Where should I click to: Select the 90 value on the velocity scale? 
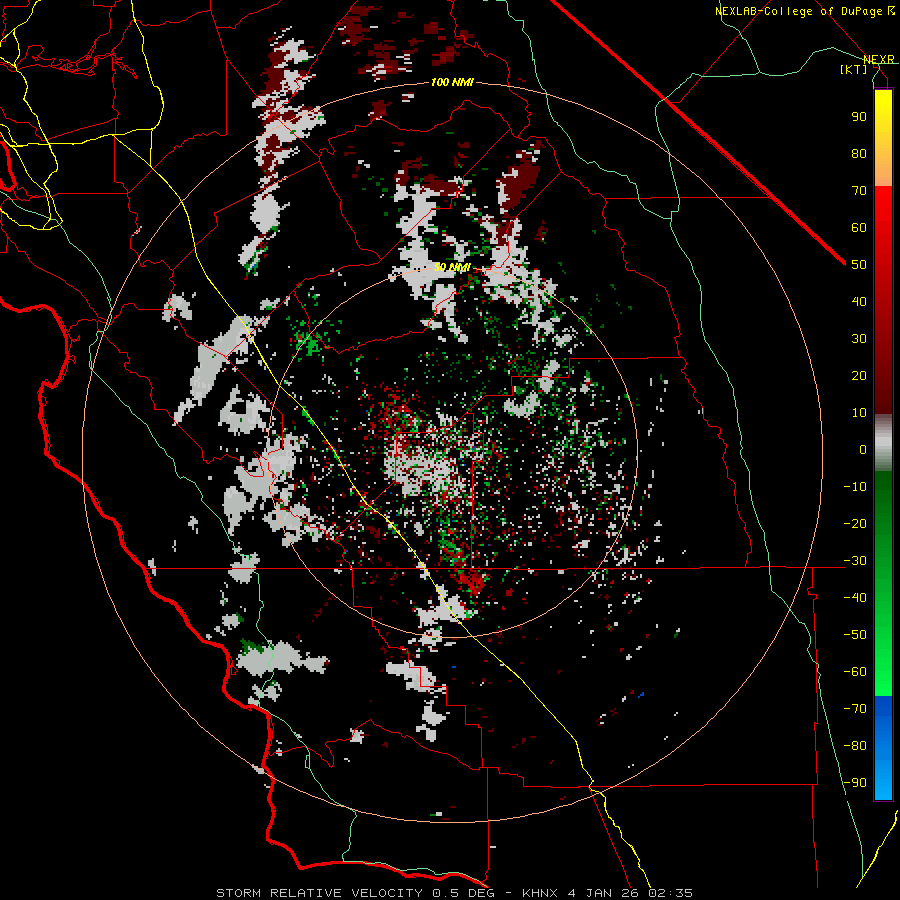click(859, 117)
